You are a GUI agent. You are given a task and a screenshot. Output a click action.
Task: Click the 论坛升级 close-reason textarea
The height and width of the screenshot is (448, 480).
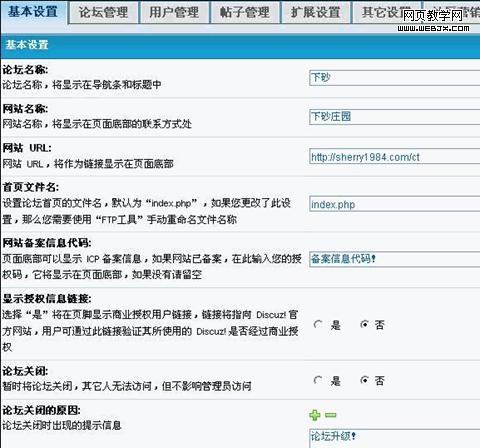point(395,438)
